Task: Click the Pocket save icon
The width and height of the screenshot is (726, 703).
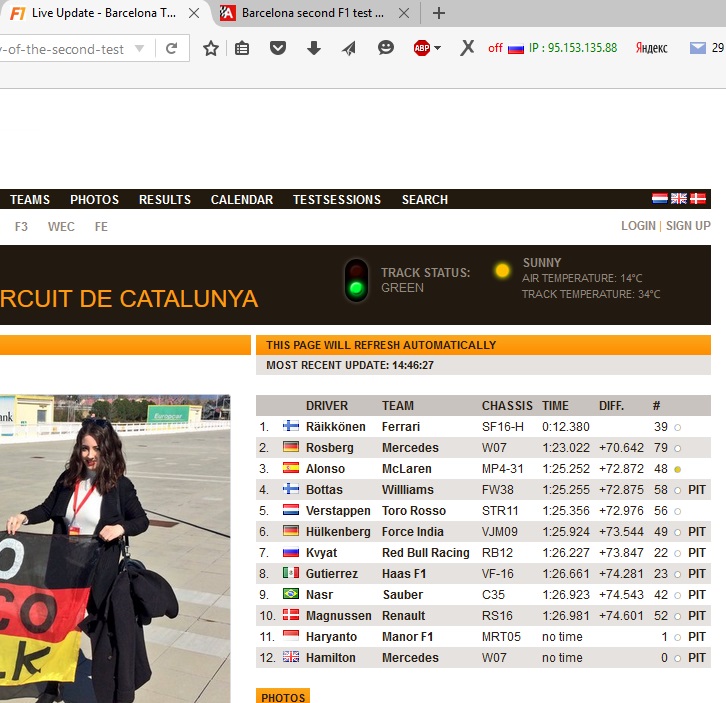Action: tap(278, 48)
